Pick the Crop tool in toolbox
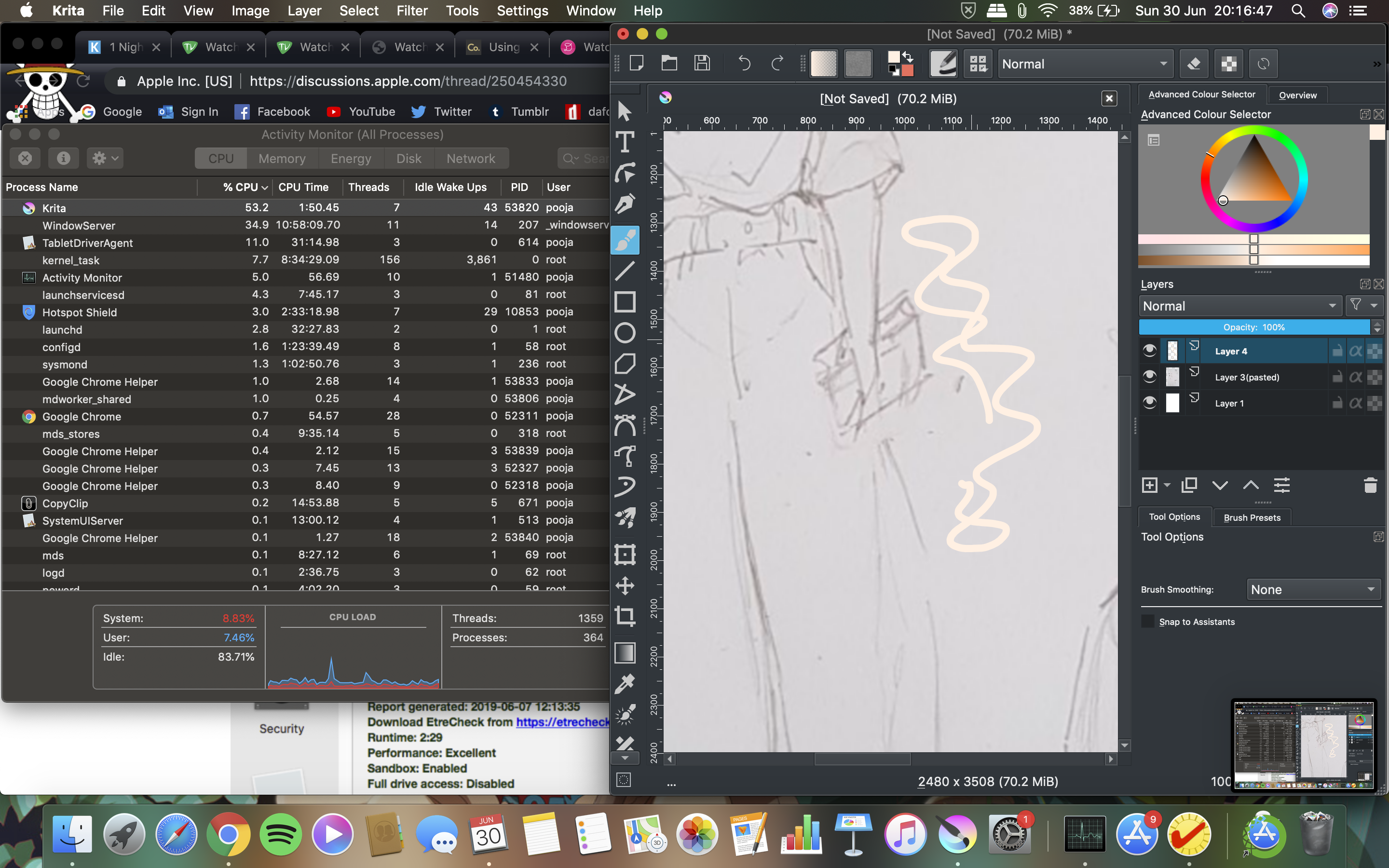 (x=625, y=617)
